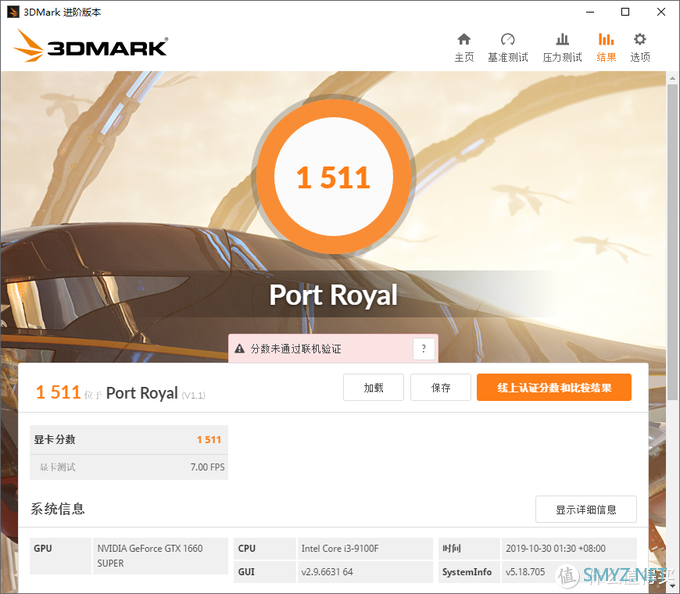Click the NVIDIA GeForce GTX 1660 SUPER text

150,556
